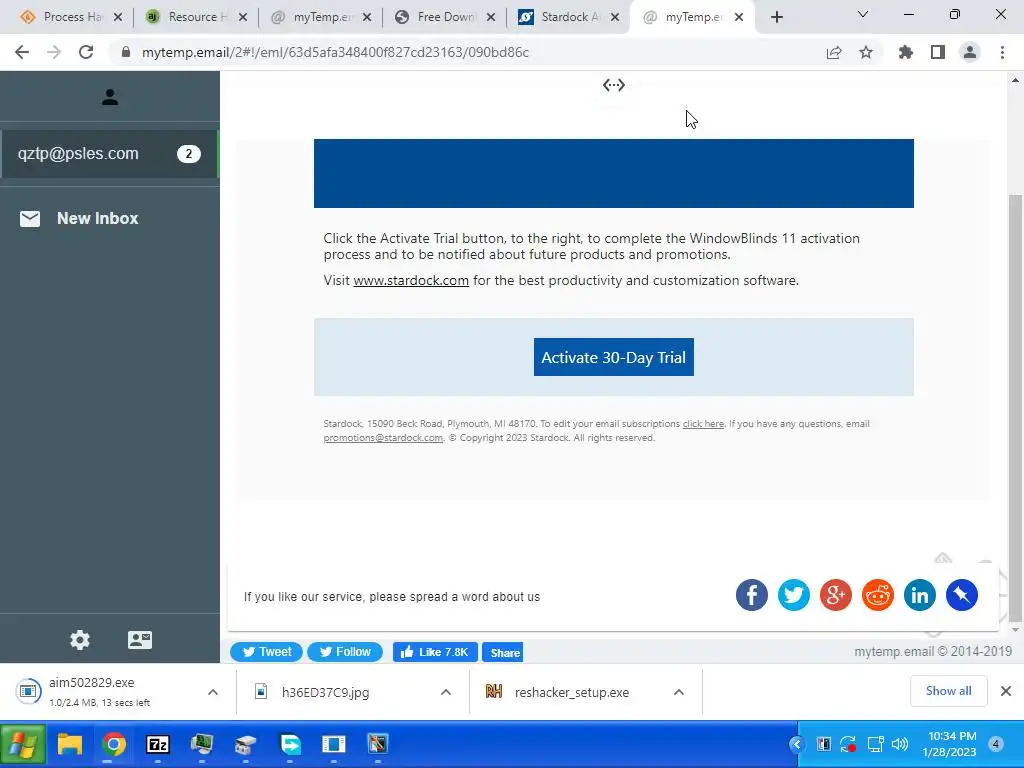The height and width of the screenshot is (768, 1024).
Task: Open a new browser tab
Action: pyautogui.click(x=776, y=18)
